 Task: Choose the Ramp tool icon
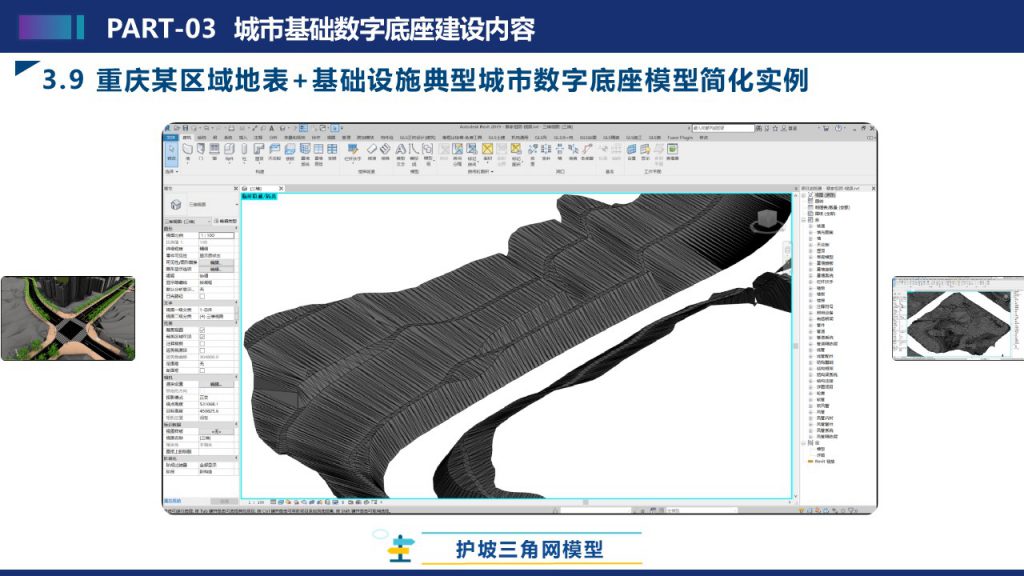coord(372,150)
